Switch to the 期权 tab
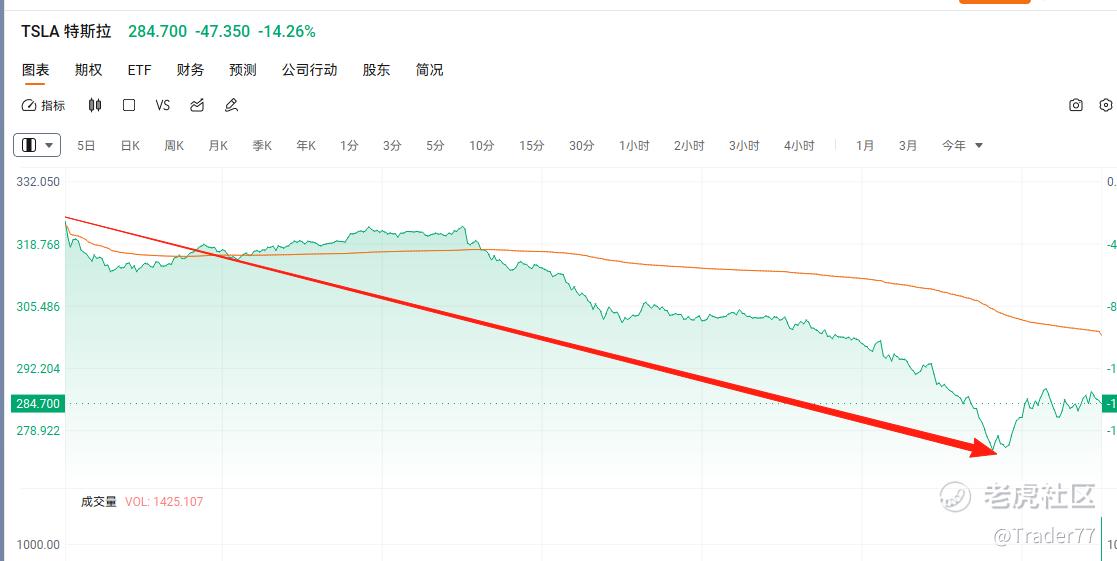The image size is (1117, 561). coord(88,70)
